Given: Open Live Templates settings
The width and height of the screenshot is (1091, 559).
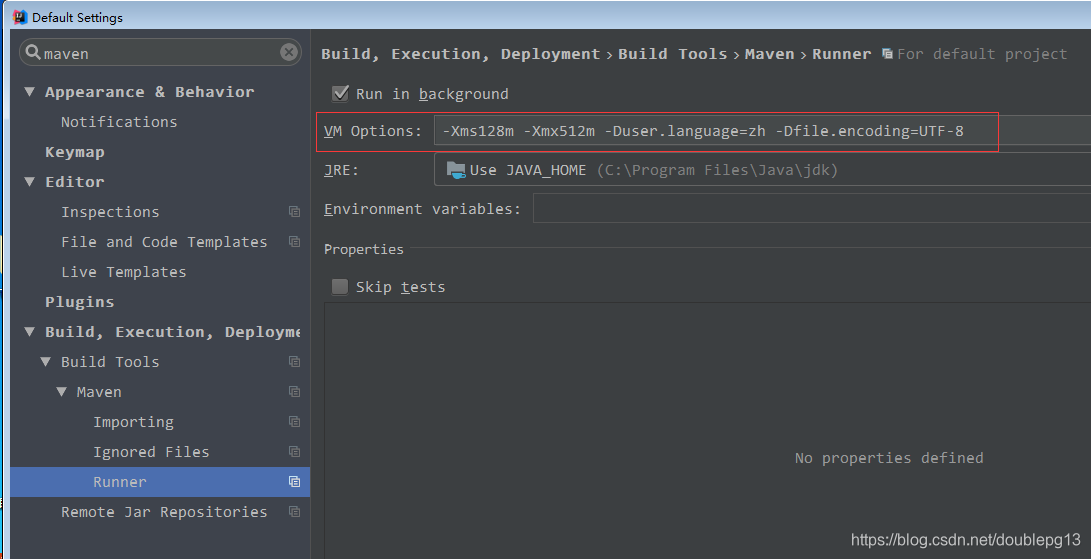Looking at the screenshot, I should [x=124, y=271].
